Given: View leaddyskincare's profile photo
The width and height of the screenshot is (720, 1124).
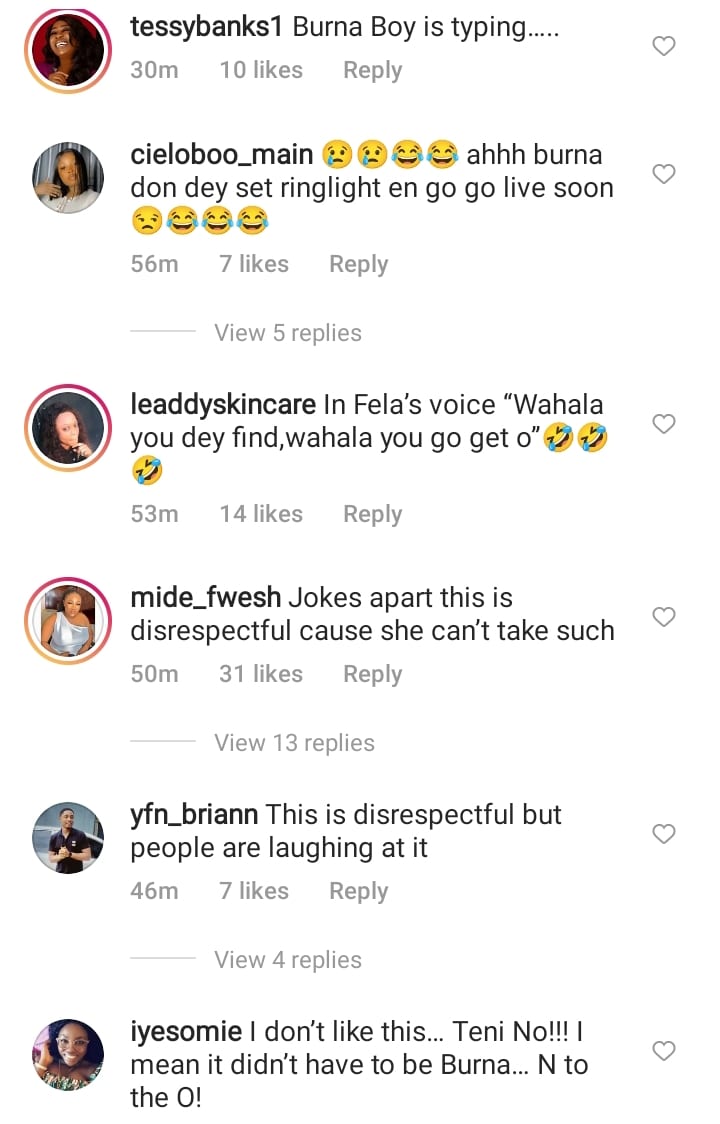Looking at the screenshot, I should click(68, 427).
